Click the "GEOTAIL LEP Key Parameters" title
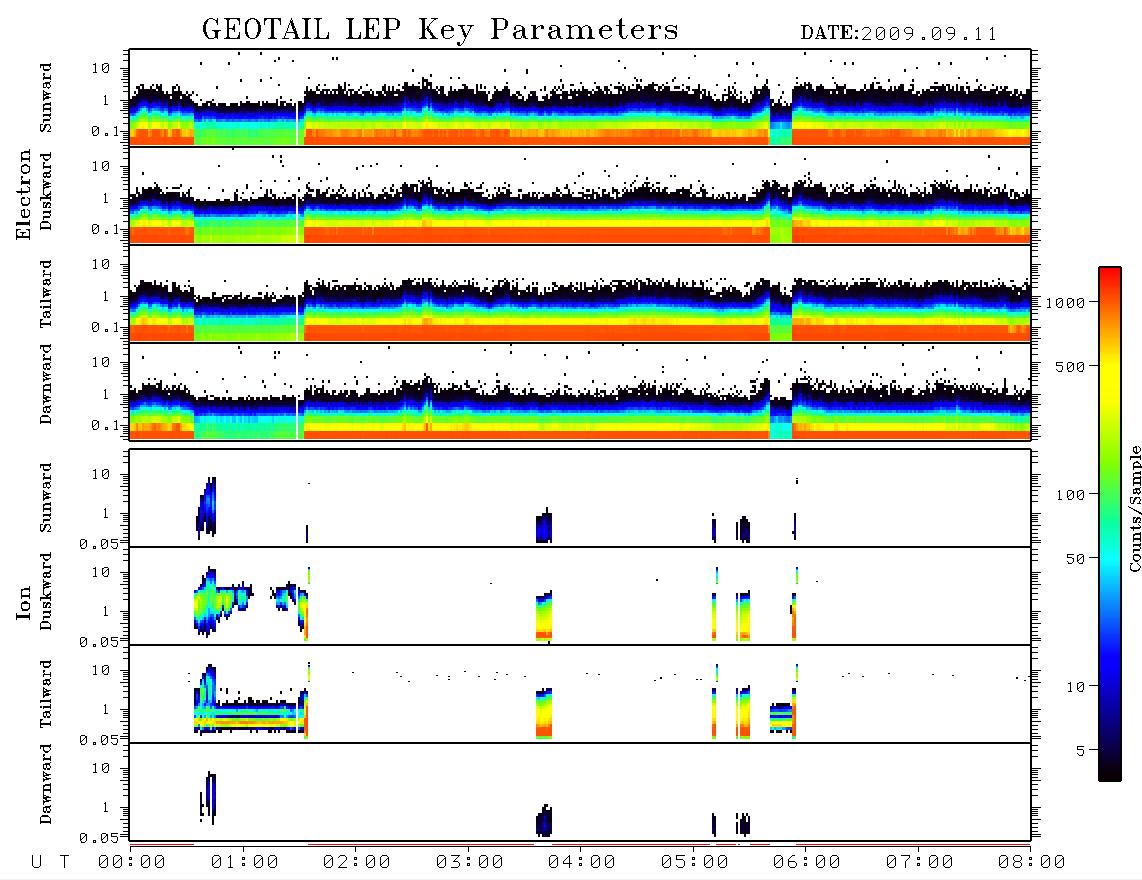The height and width of the screenshot is (880, 1142). 440,30
